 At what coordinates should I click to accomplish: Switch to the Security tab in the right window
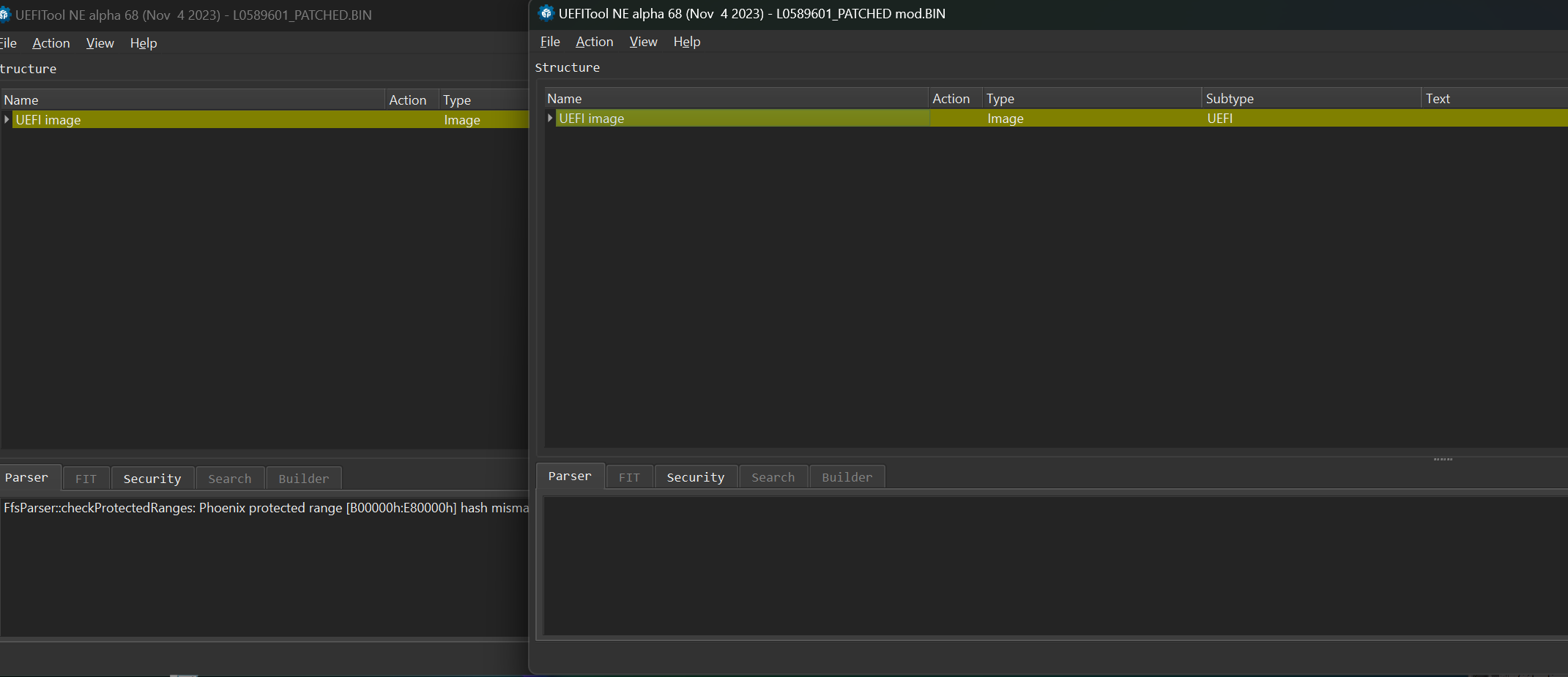695,477
